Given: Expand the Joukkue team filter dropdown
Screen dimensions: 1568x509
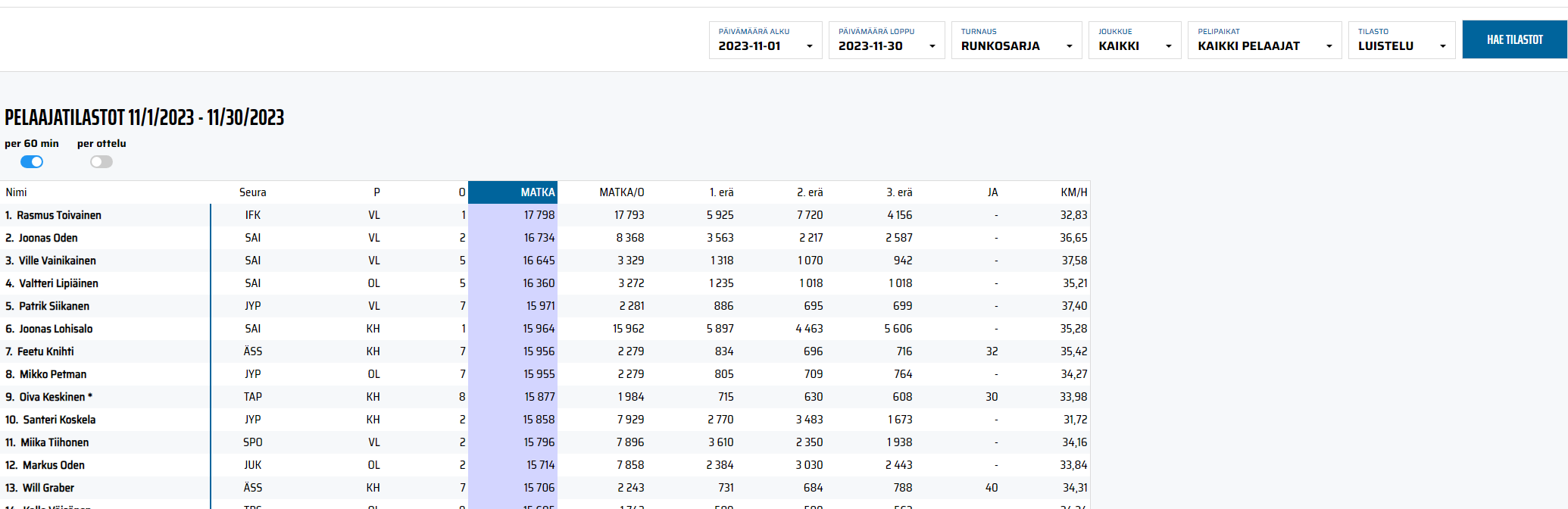Looking at the screenshot, I should [x=1134, y=40].
